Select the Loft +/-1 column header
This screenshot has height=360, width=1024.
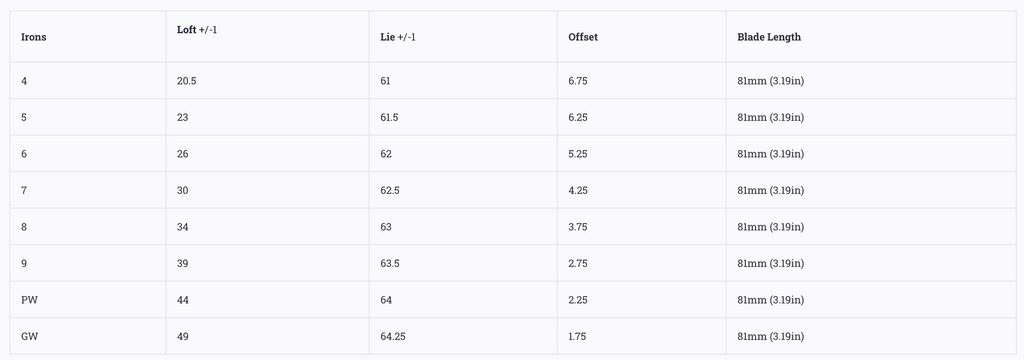(x=197, y=30)
